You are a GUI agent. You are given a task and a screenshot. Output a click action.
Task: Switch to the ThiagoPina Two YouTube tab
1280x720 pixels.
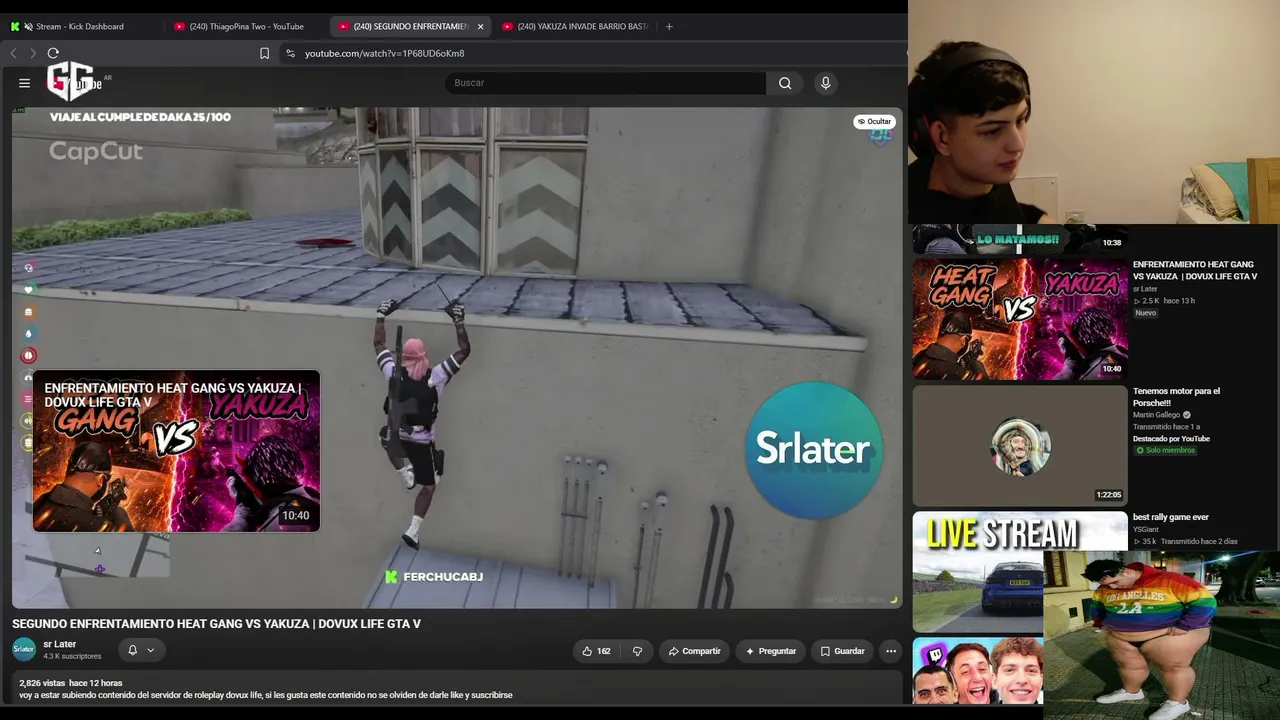coord(248,26)
